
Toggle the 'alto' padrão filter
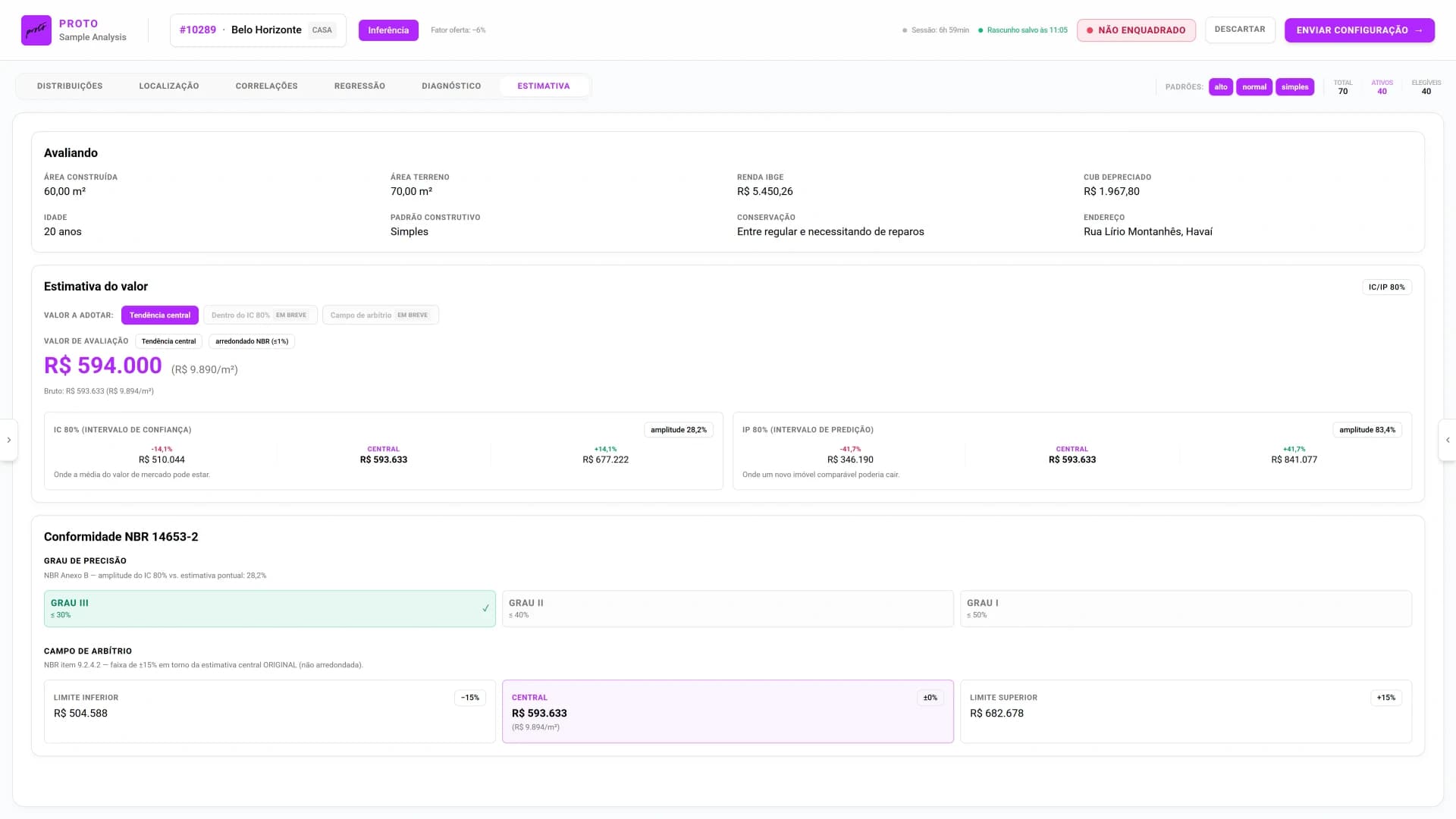pyautogui.click(x=1220, y=87)
